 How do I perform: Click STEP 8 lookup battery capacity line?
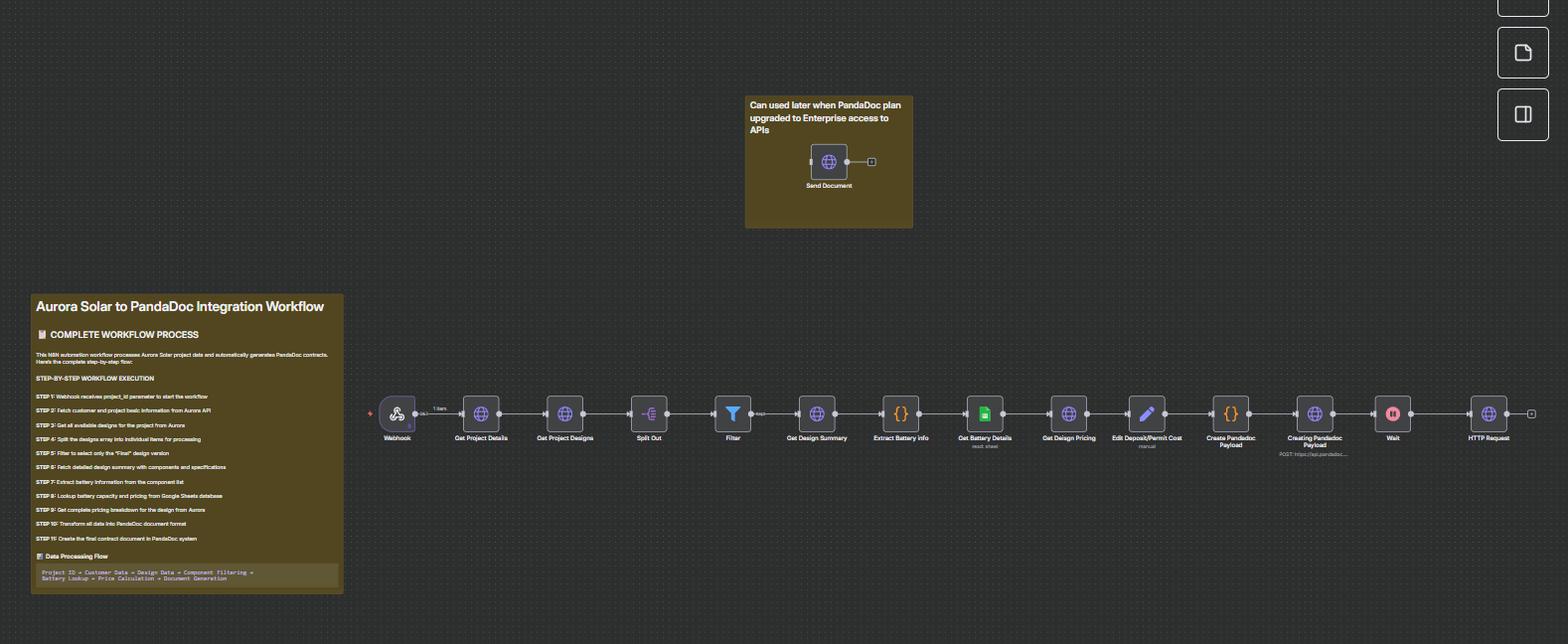point(129,496)
